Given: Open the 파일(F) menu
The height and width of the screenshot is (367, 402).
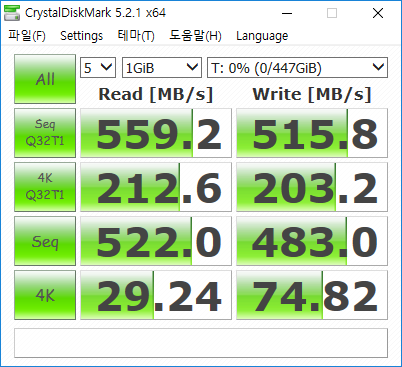Looking at the screenshot, I should (27, 36).
